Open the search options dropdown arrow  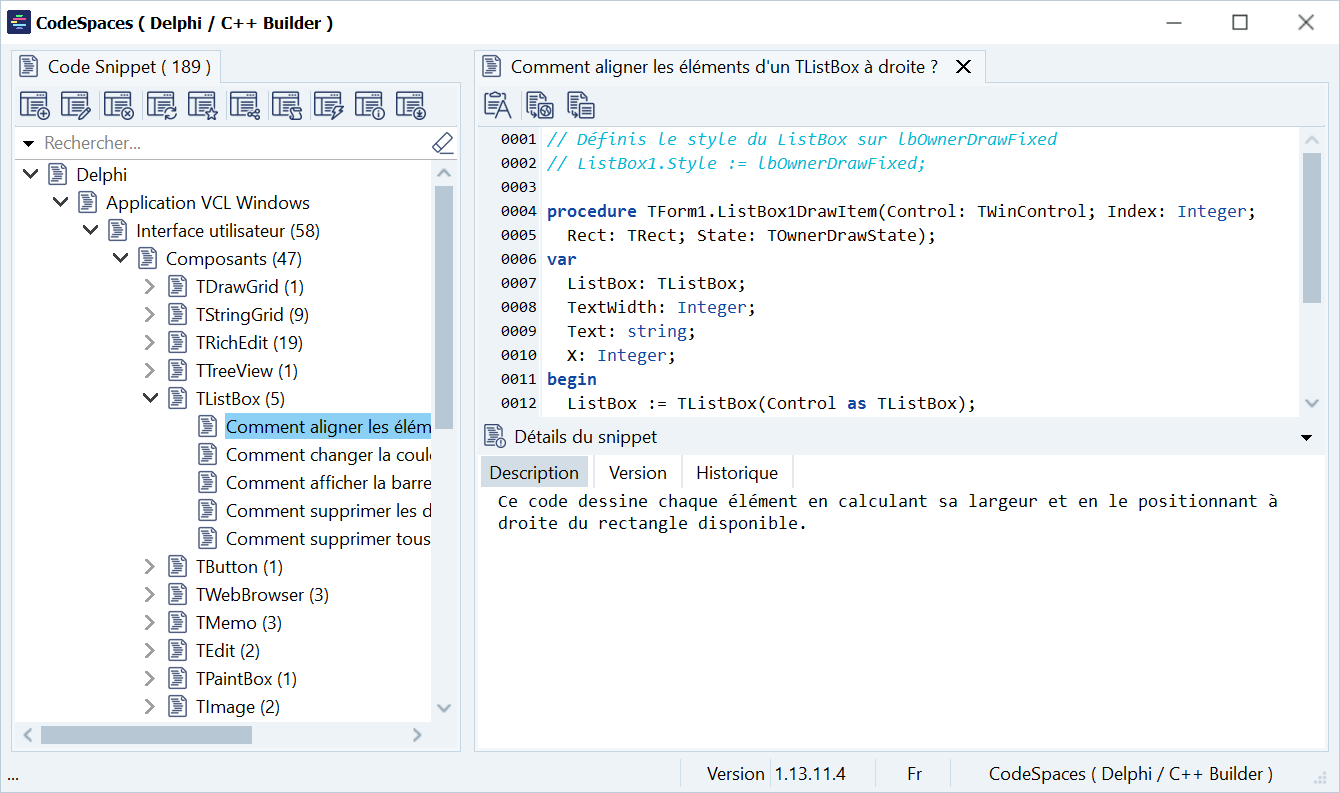[28, 144]
